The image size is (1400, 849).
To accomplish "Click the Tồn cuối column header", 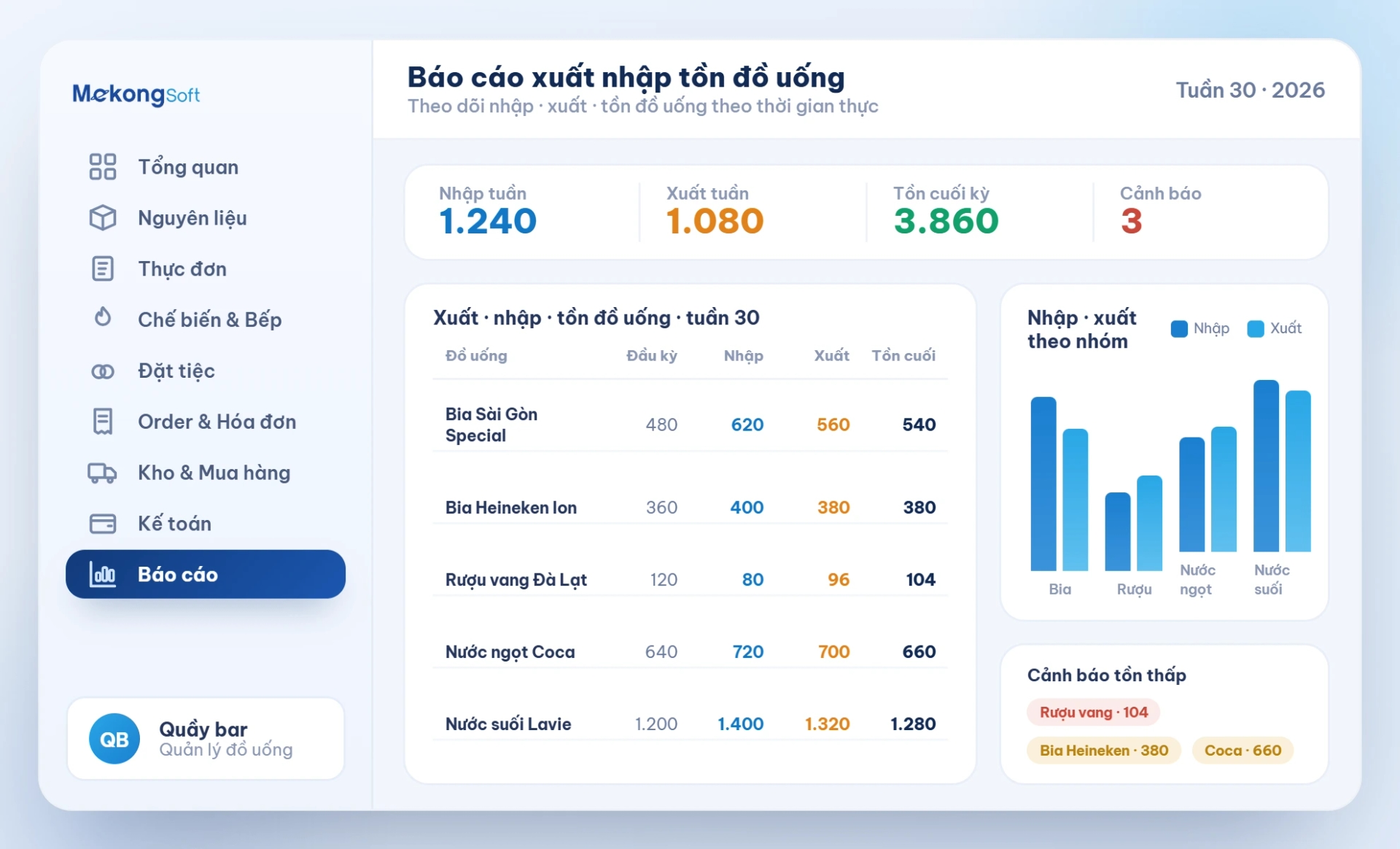I will (x=903, y=356).
